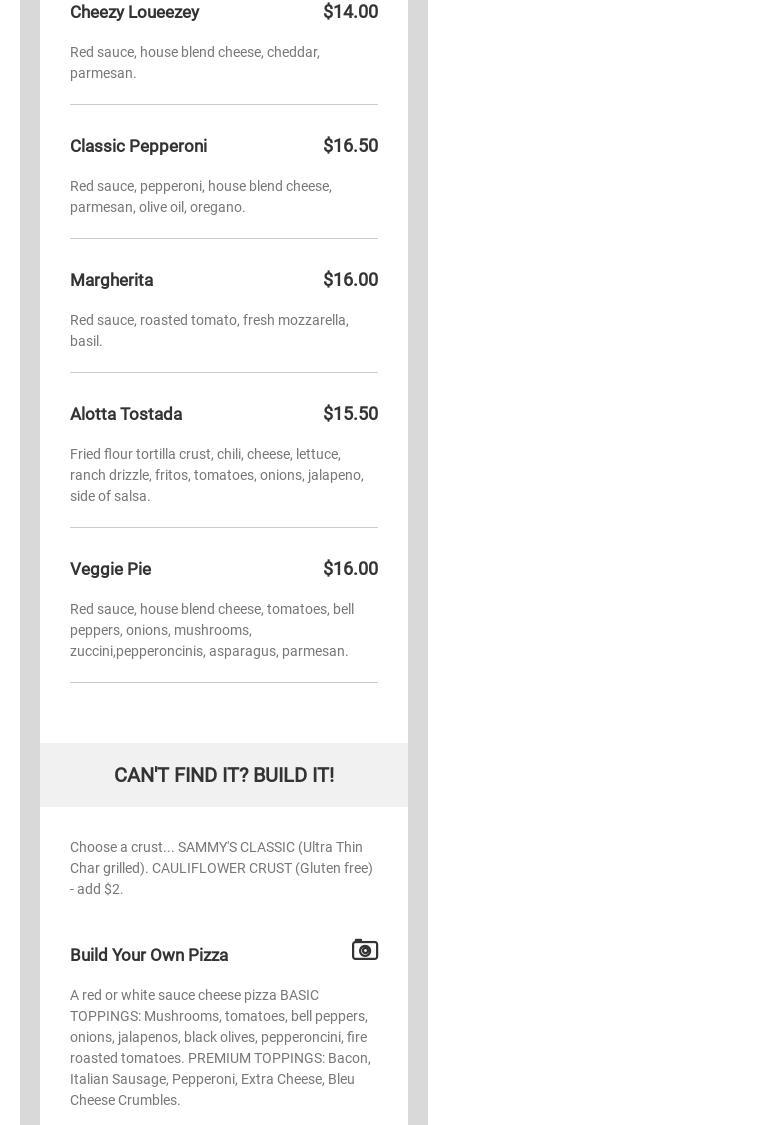Click the Classic Pepperoni ingredients text
This screenshot has width=770, height=1125.
[x=201, y=197]
